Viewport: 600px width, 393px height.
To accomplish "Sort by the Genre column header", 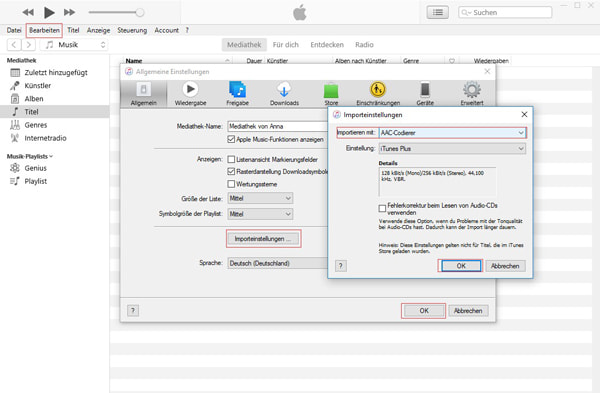I will (x=411, y=61).
